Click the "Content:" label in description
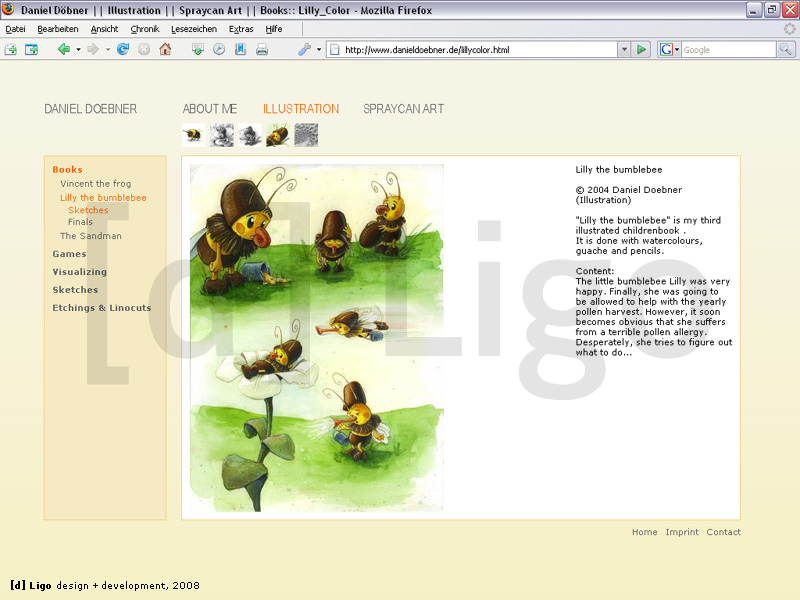 (x=595, y=271)
